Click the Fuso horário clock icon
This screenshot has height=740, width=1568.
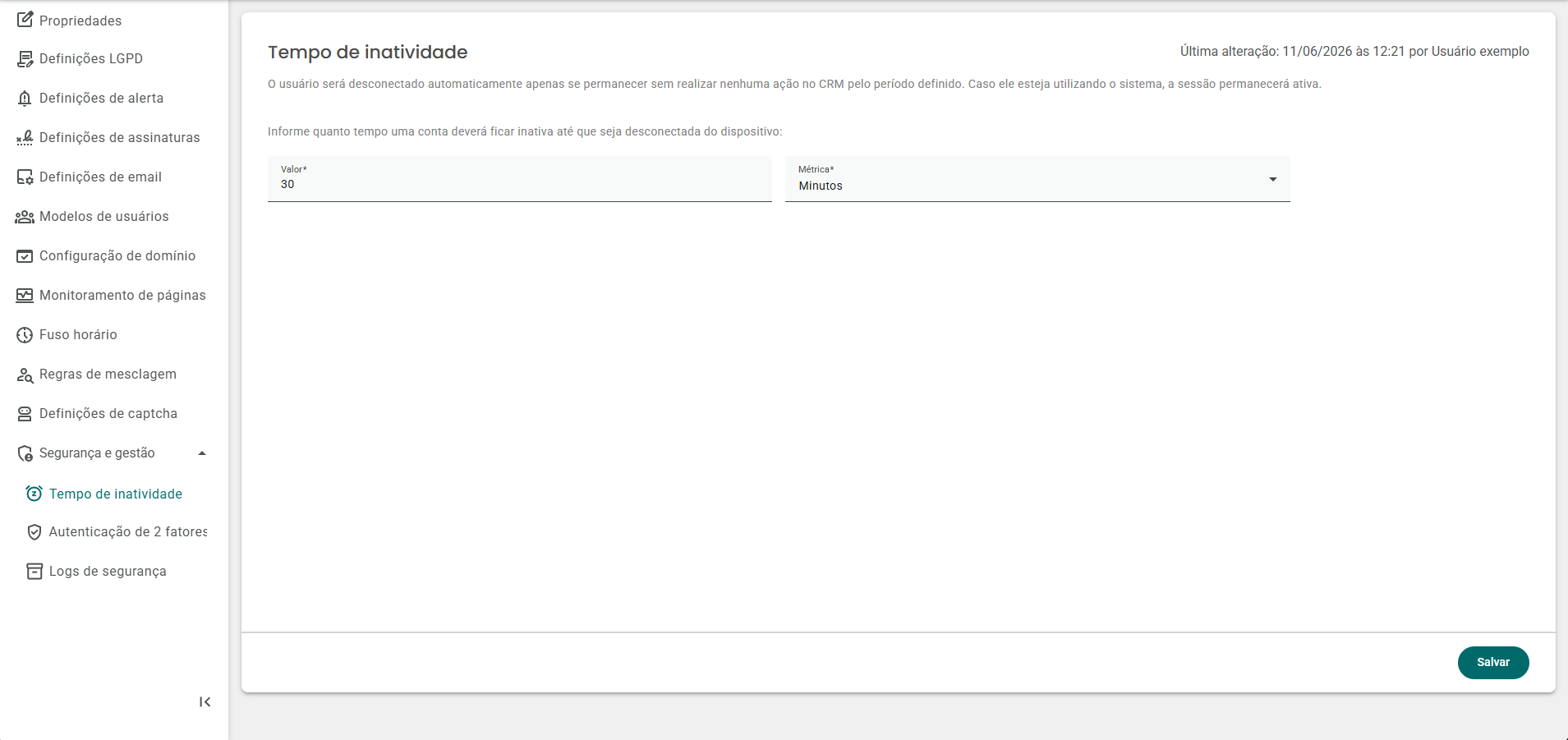pos(25,335)
